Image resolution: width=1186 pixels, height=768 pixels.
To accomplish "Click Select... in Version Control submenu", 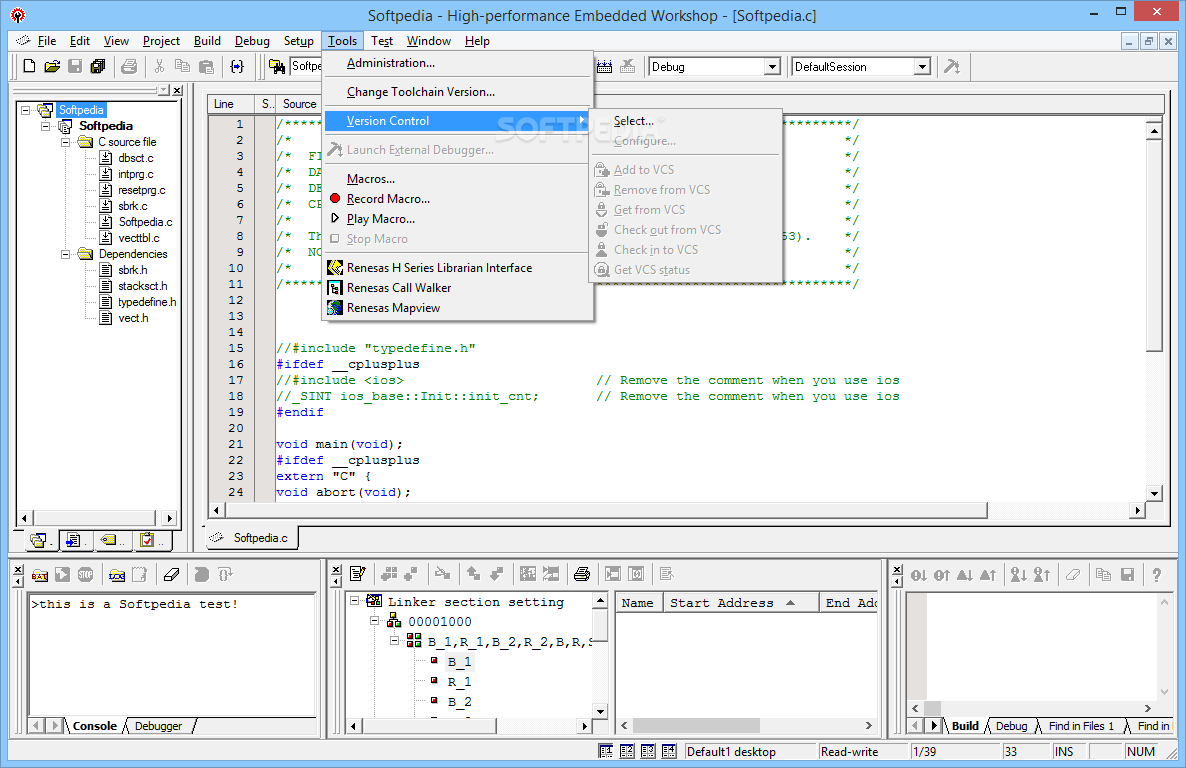I will click(x=633, y=121).
